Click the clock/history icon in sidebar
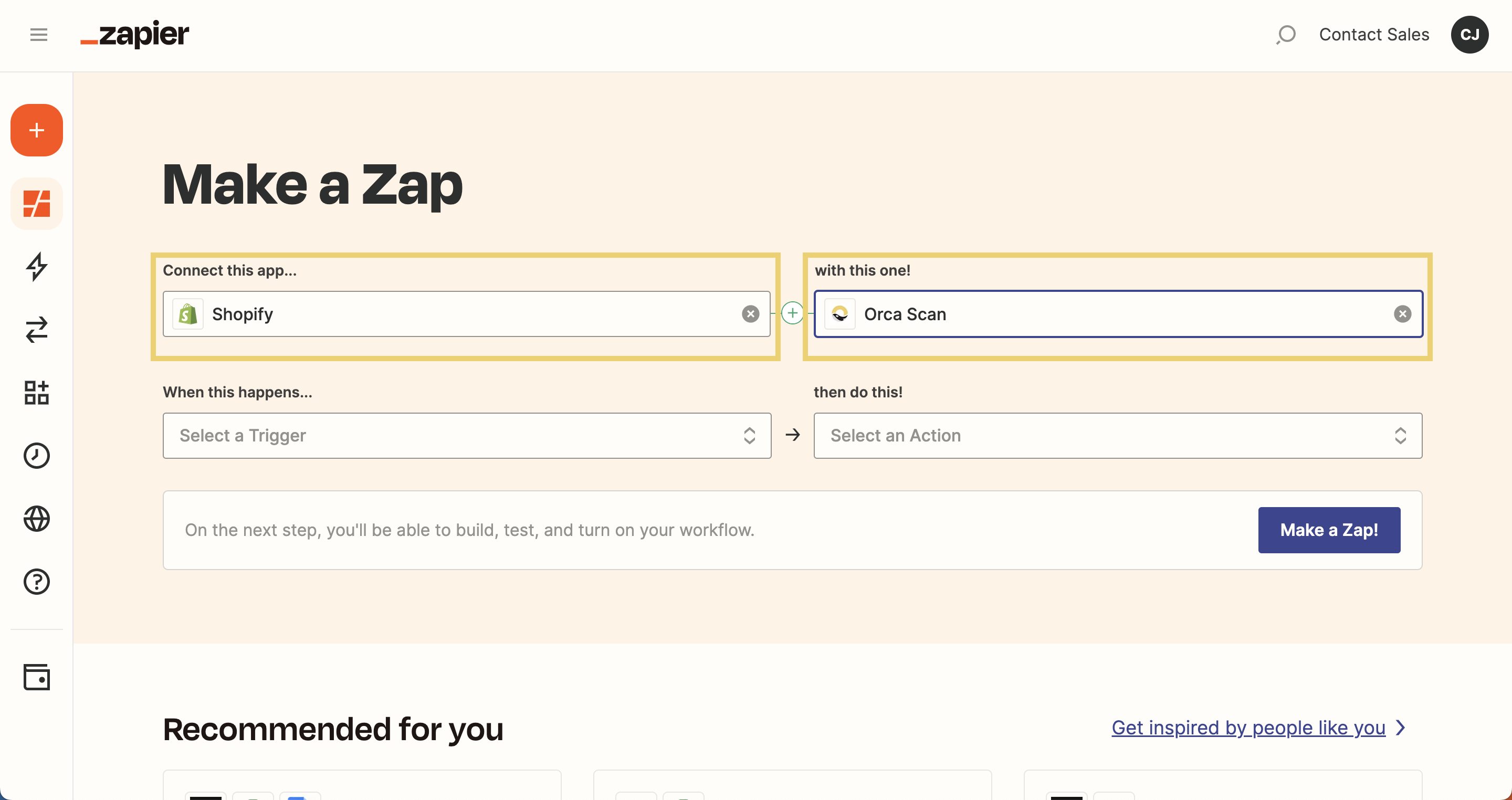This screenshot has width=1512, height=800. tap(37, 455)
